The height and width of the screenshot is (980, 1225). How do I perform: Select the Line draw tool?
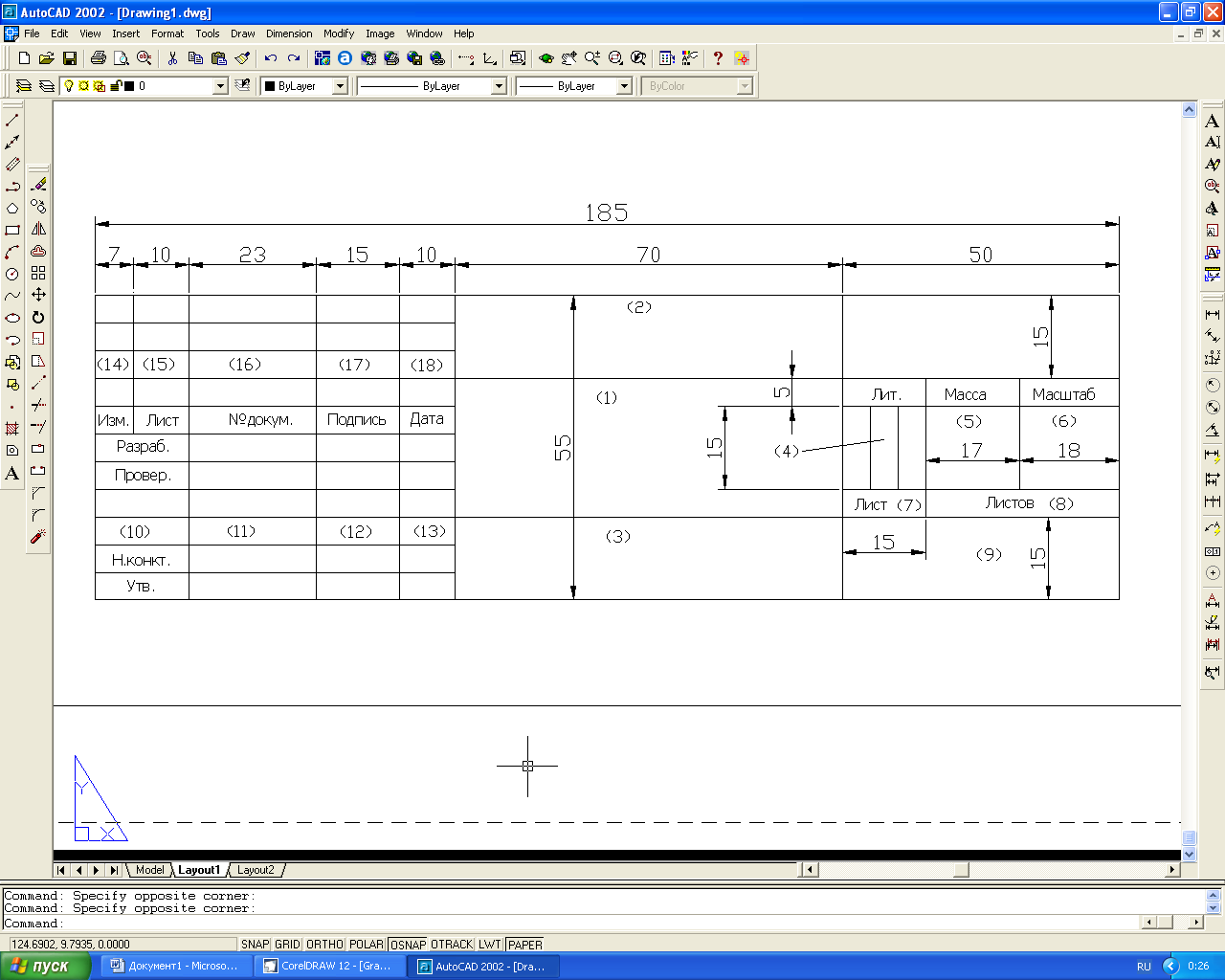pyautogui.click(x=12, y=120)
